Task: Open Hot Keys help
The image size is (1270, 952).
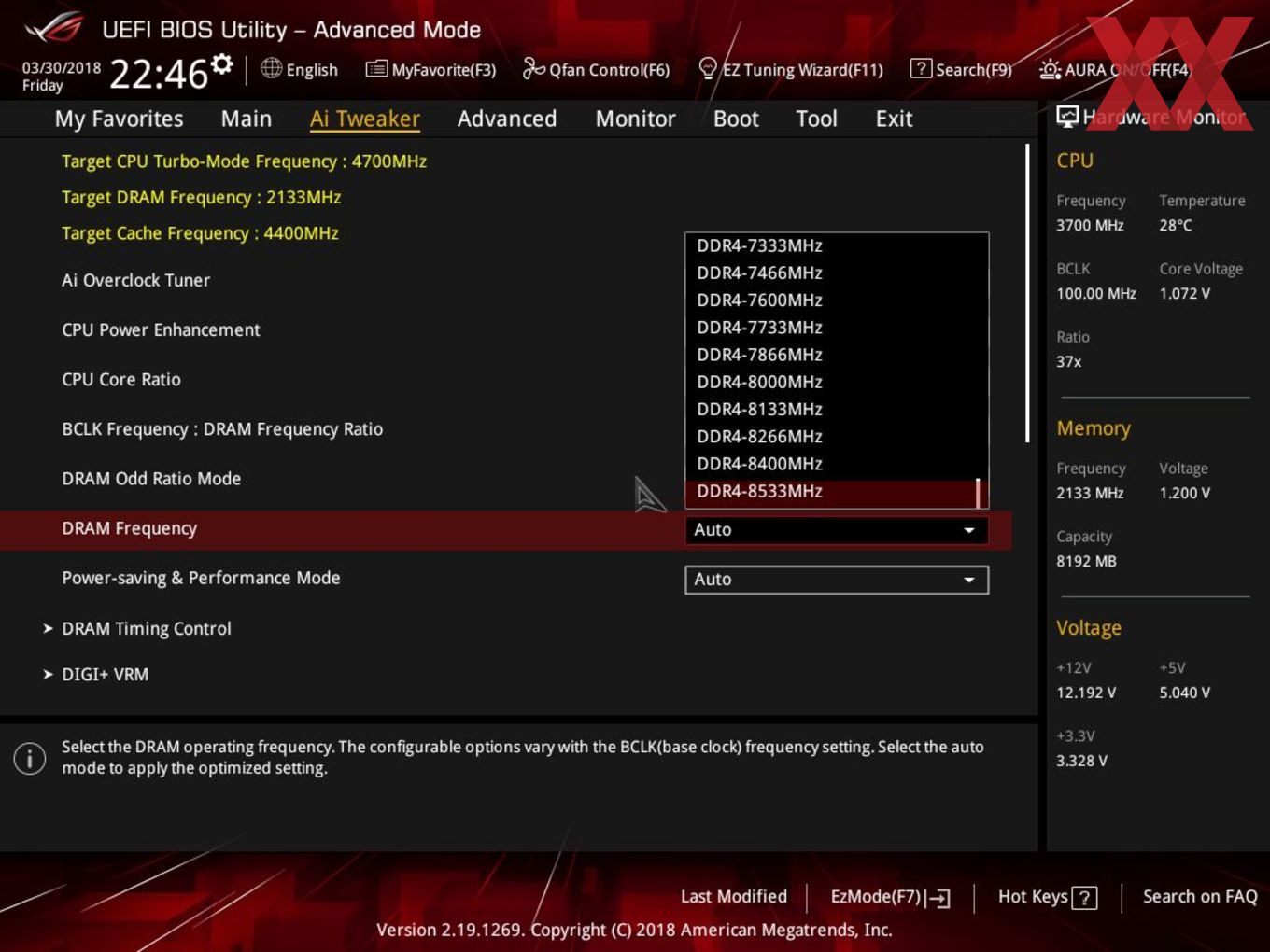Action: coord(1047,897)
